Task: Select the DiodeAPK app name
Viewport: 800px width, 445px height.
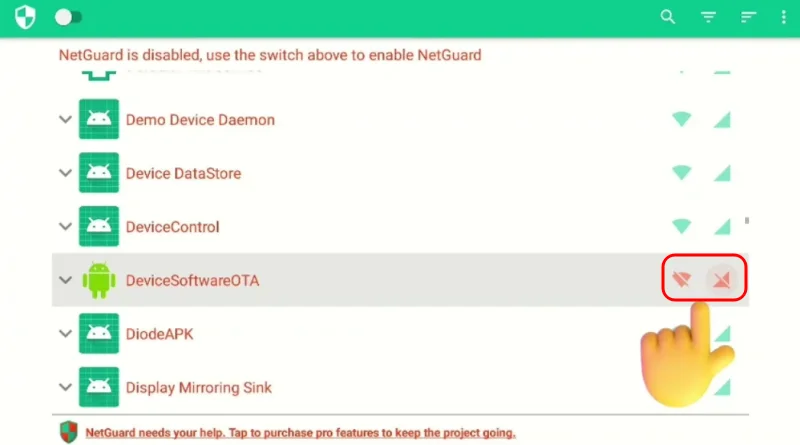Action: 159,334
